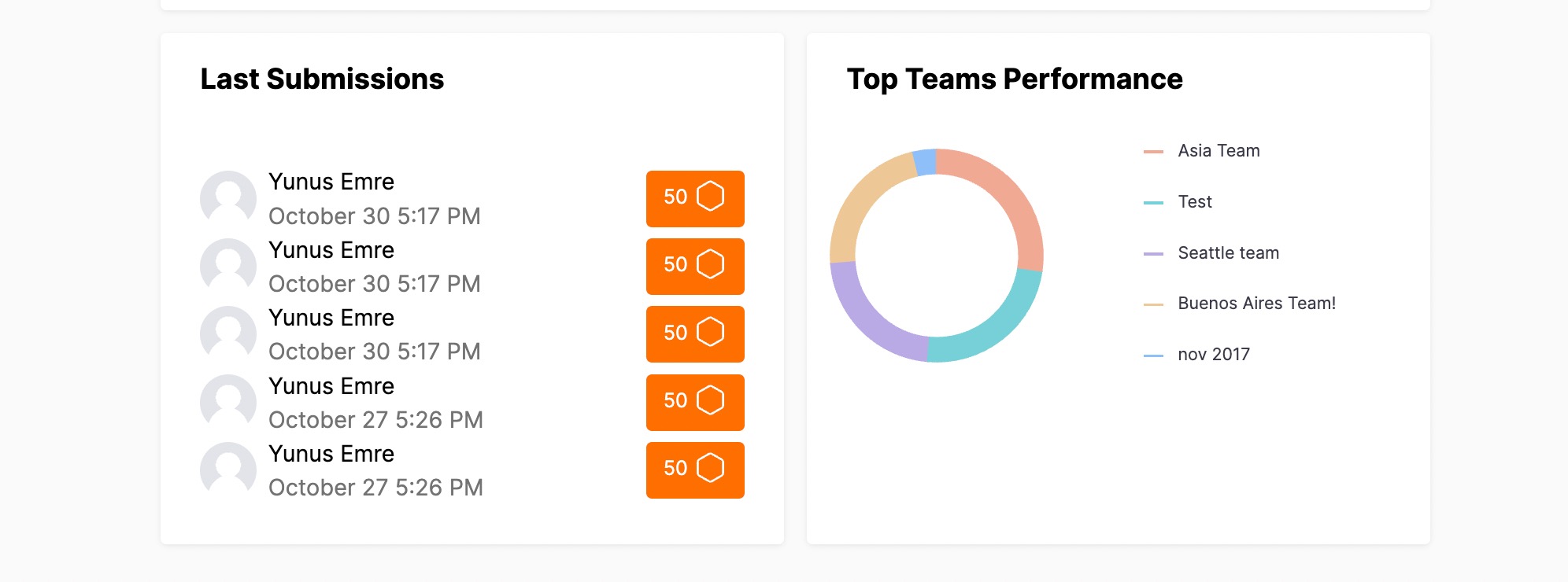Toggle the Test legend label
The image size is (1568, 582).
pyautogui.click(x=1194, y=202)
